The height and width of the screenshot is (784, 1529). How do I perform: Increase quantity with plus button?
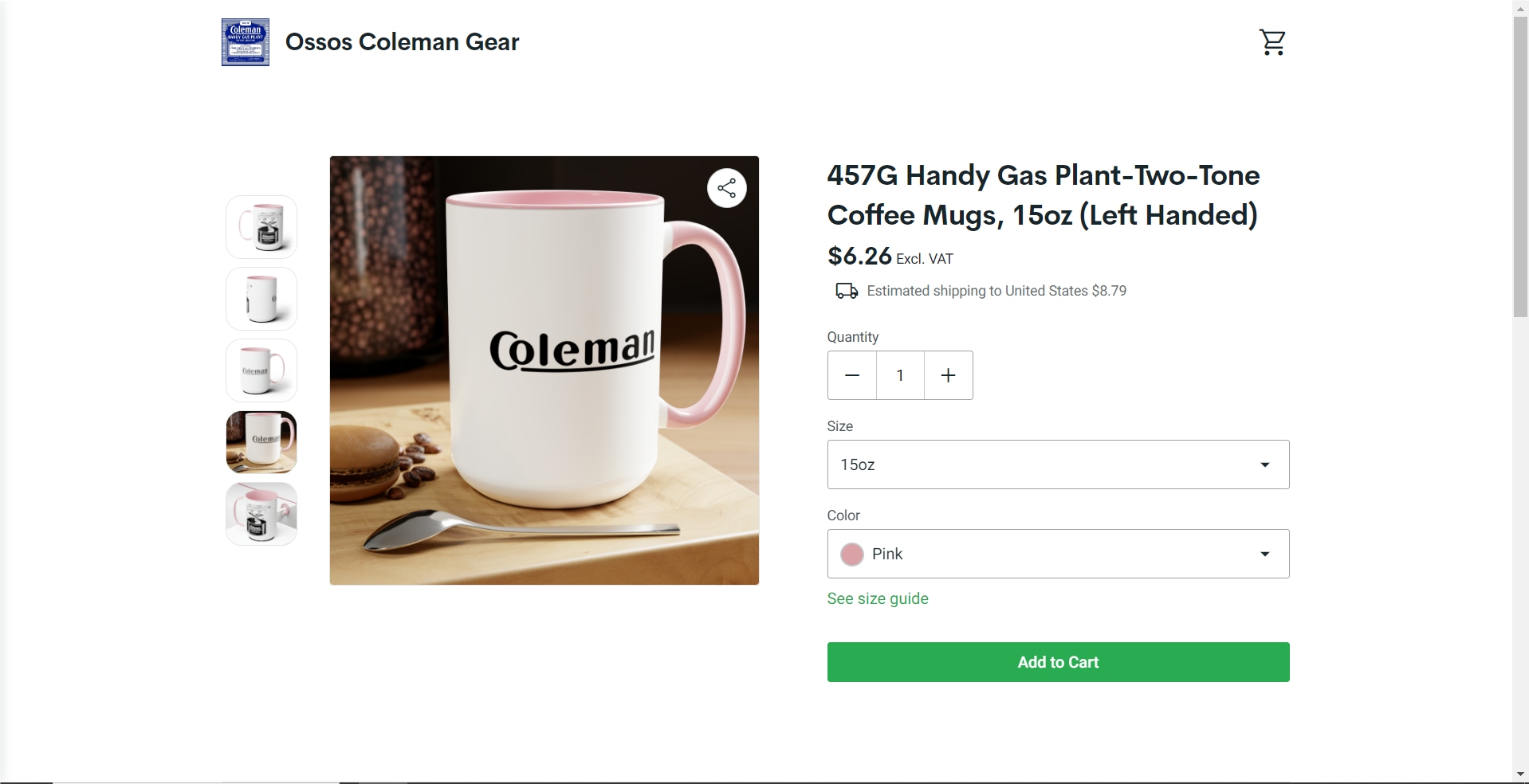(948, 375)
